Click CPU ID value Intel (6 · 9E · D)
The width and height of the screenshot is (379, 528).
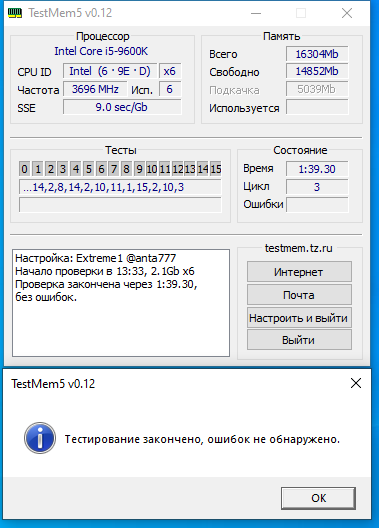pyautogui.click(x=110, y=71)
